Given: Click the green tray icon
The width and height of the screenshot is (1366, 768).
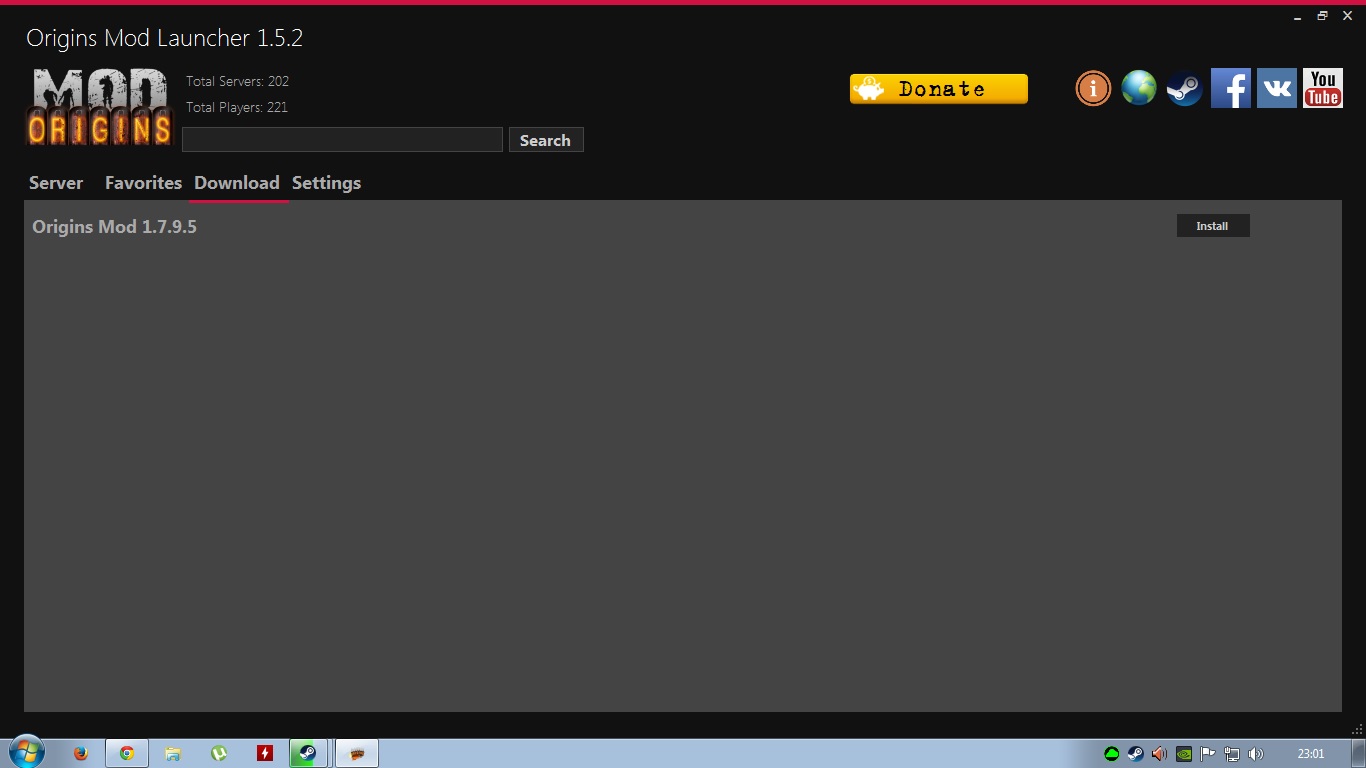Looking at the screenshot, I should click(1111, 754).
